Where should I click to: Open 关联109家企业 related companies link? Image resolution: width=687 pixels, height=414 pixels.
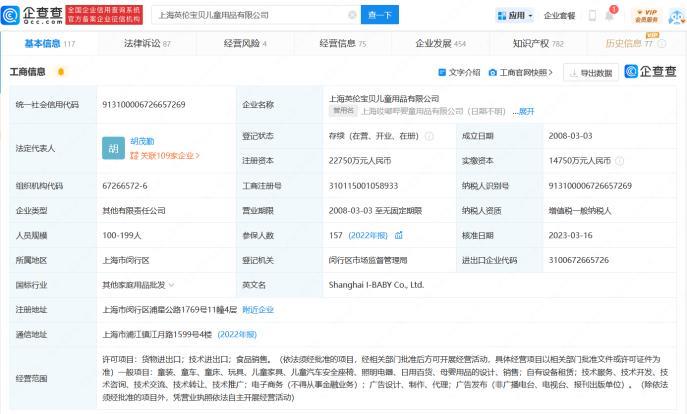(x=165, y=156)
